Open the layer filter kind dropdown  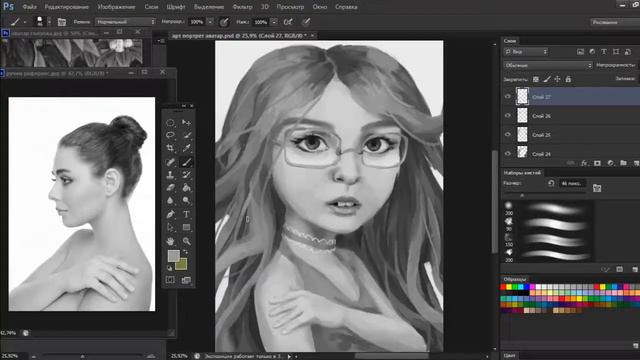[526, 51]
